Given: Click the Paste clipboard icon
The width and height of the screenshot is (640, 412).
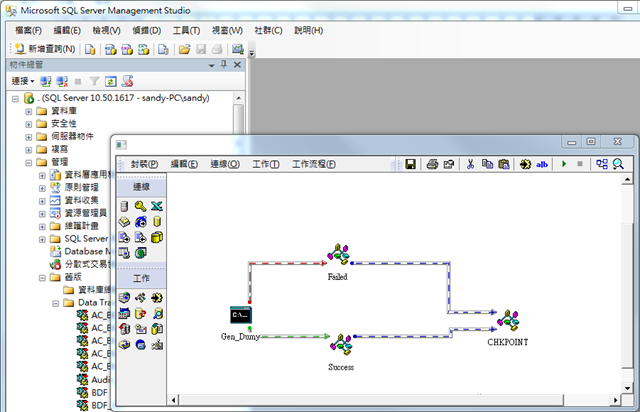Looking at the screenshot, I should 504,164.
